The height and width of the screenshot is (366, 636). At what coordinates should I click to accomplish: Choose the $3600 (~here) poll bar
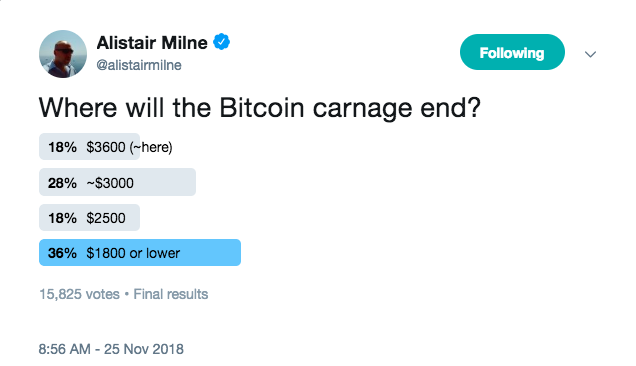(90, 146)
